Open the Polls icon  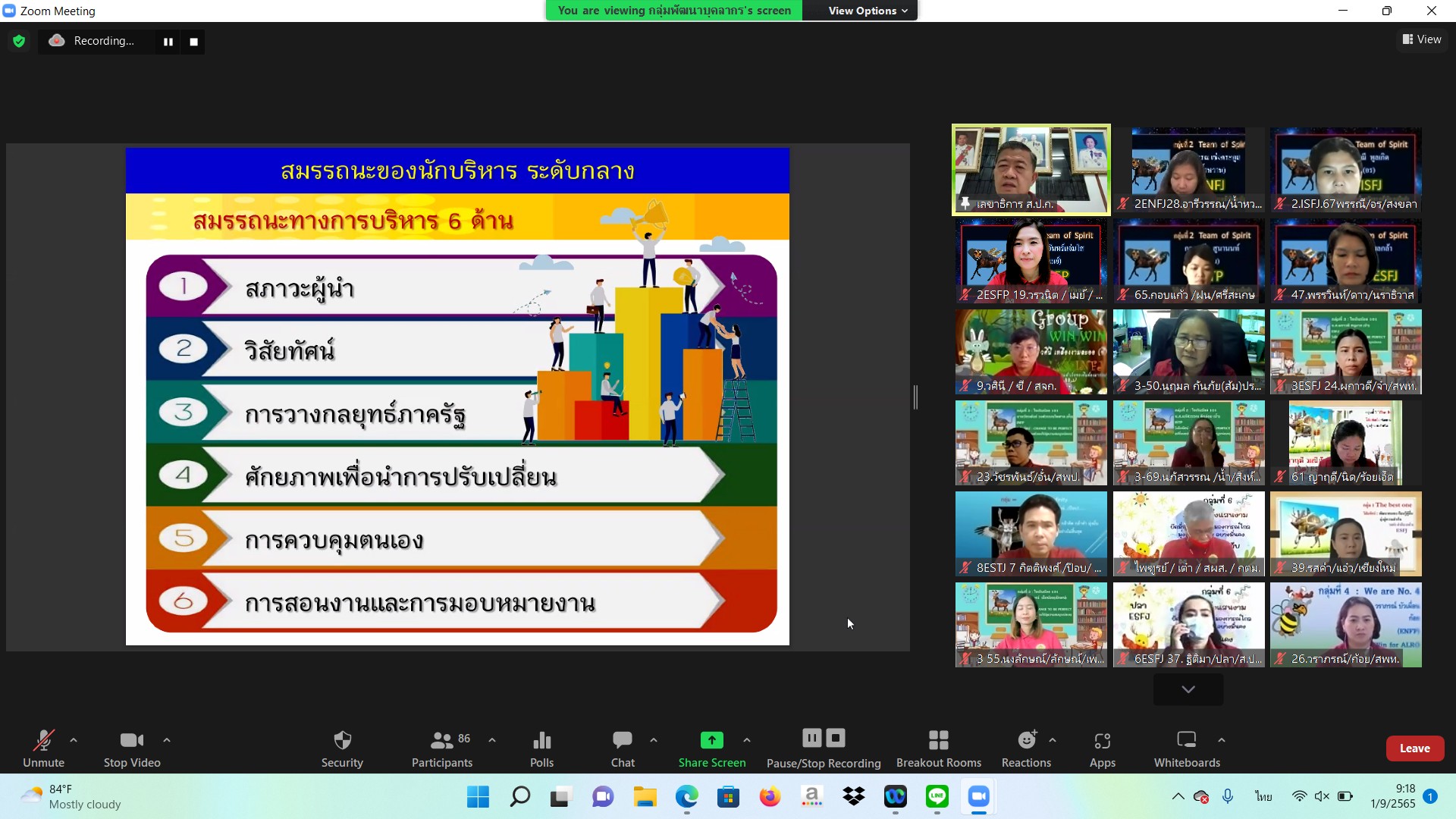point(541,747)
